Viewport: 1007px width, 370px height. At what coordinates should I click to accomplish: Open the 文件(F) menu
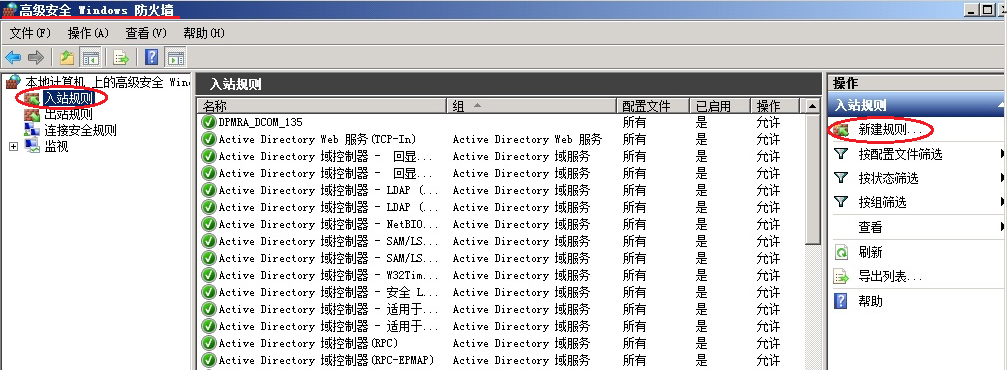tap(30, 33)
